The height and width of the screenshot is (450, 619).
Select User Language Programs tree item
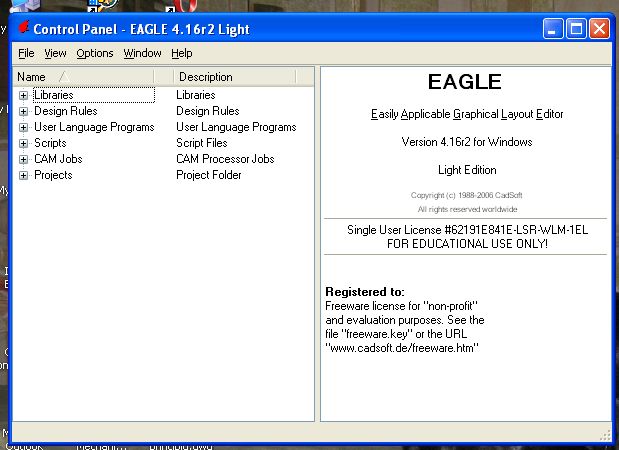[94, 127]
